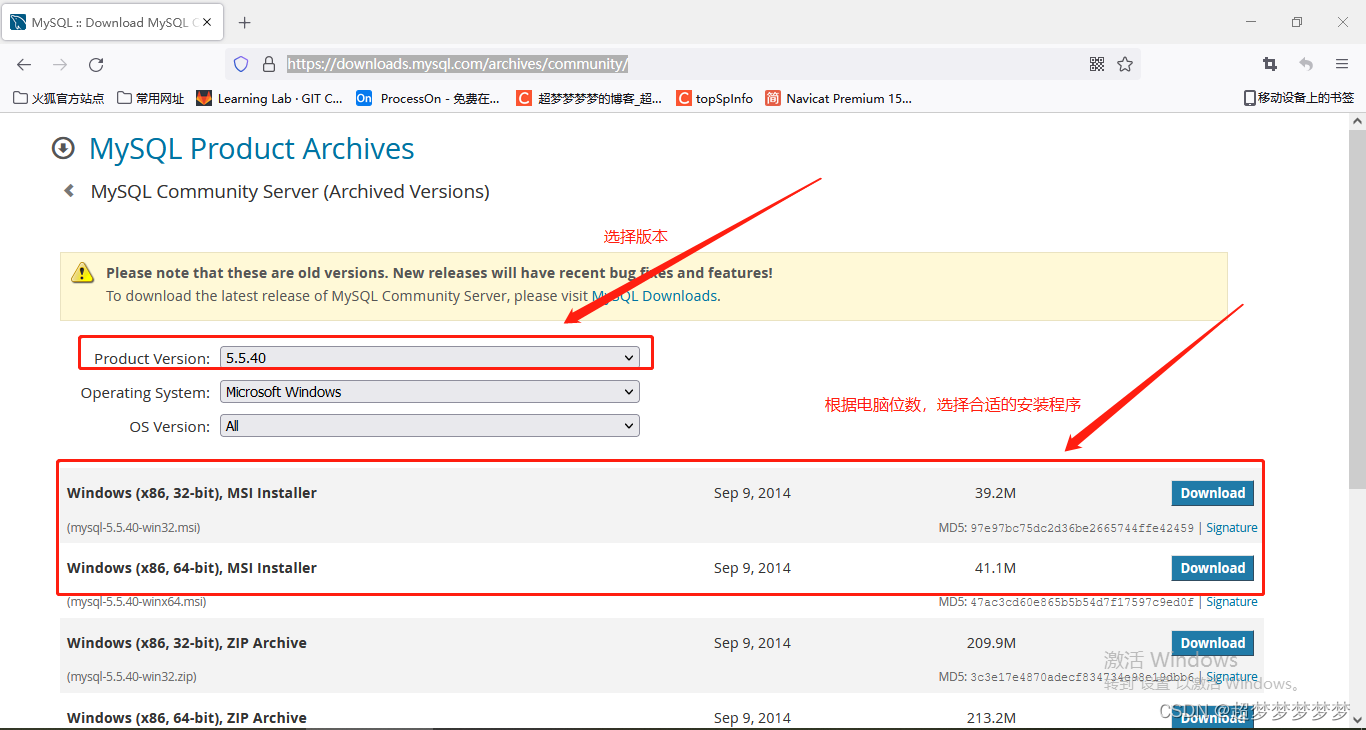Open 火狐官方站点 bookmark folder
The width and height of the screenshot is (1366, 730).
pyautogui.click(x=59, y=98)
